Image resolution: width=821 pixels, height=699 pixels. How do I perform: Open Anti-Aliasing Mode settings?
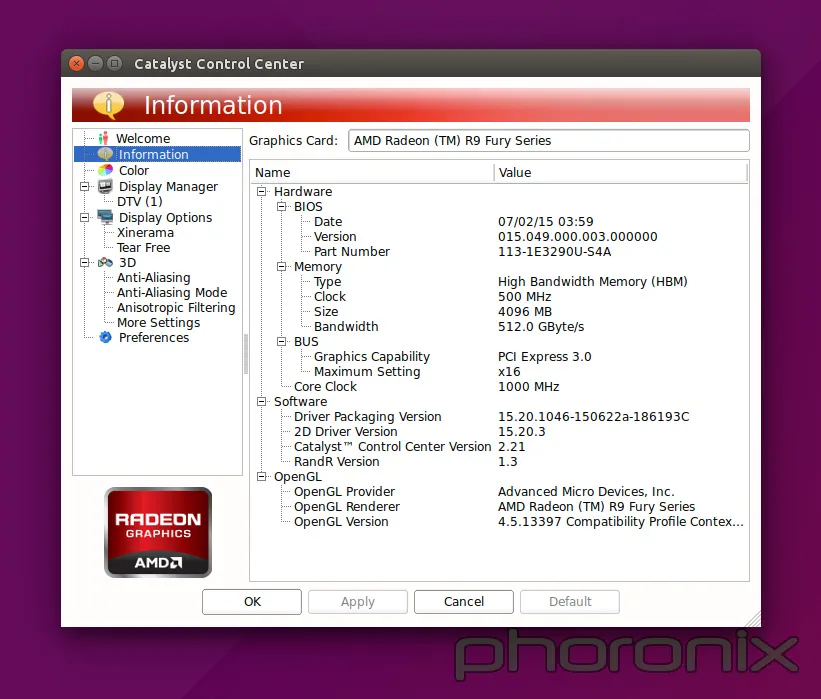(172, 292)
